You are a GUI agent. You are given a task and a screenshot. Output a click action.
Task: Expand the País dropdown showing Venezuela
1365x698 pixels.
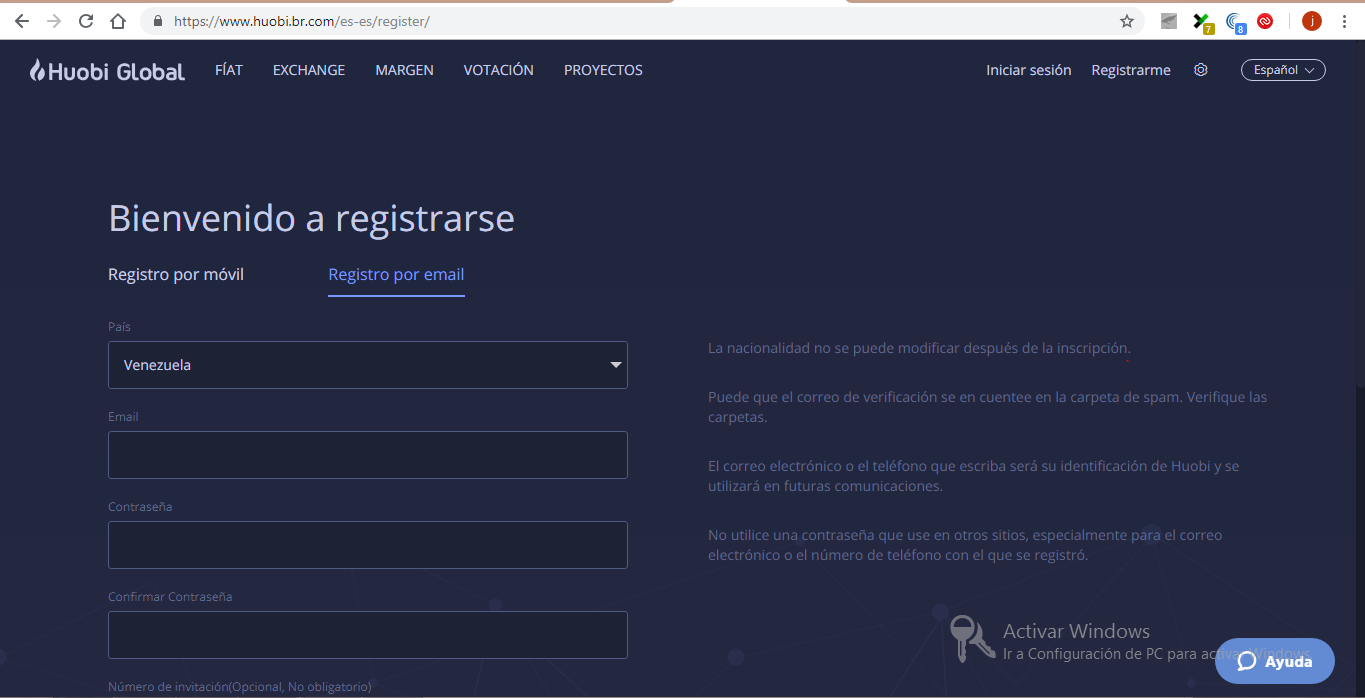coord(368,365)
